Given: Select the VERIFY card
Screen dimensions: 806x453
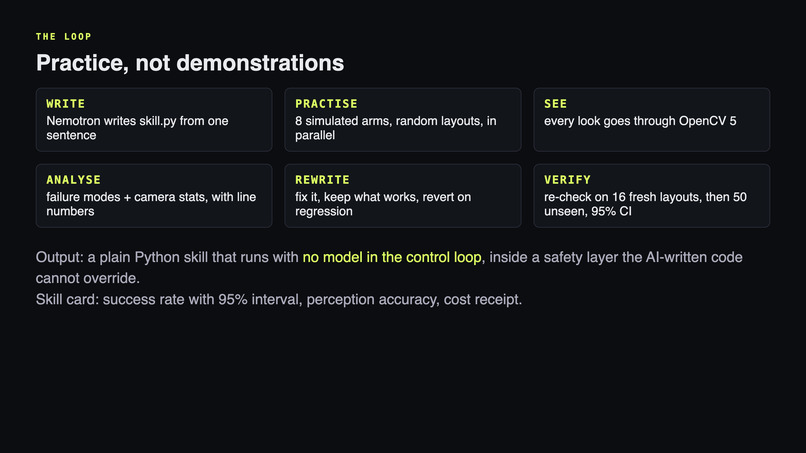Looking at the screenshot, I should (651, 196).
